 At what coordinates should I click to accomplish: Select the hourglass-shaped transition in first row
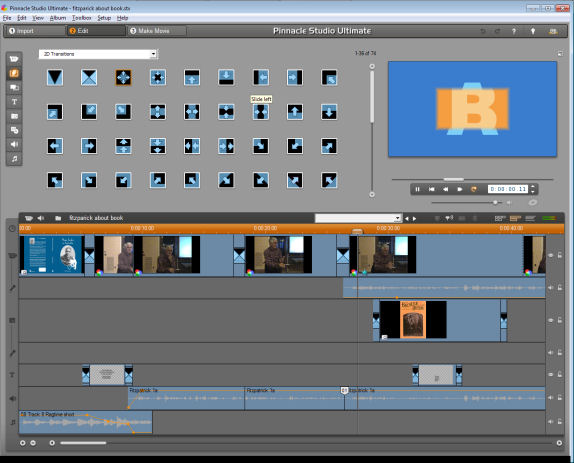coord(89,77)
